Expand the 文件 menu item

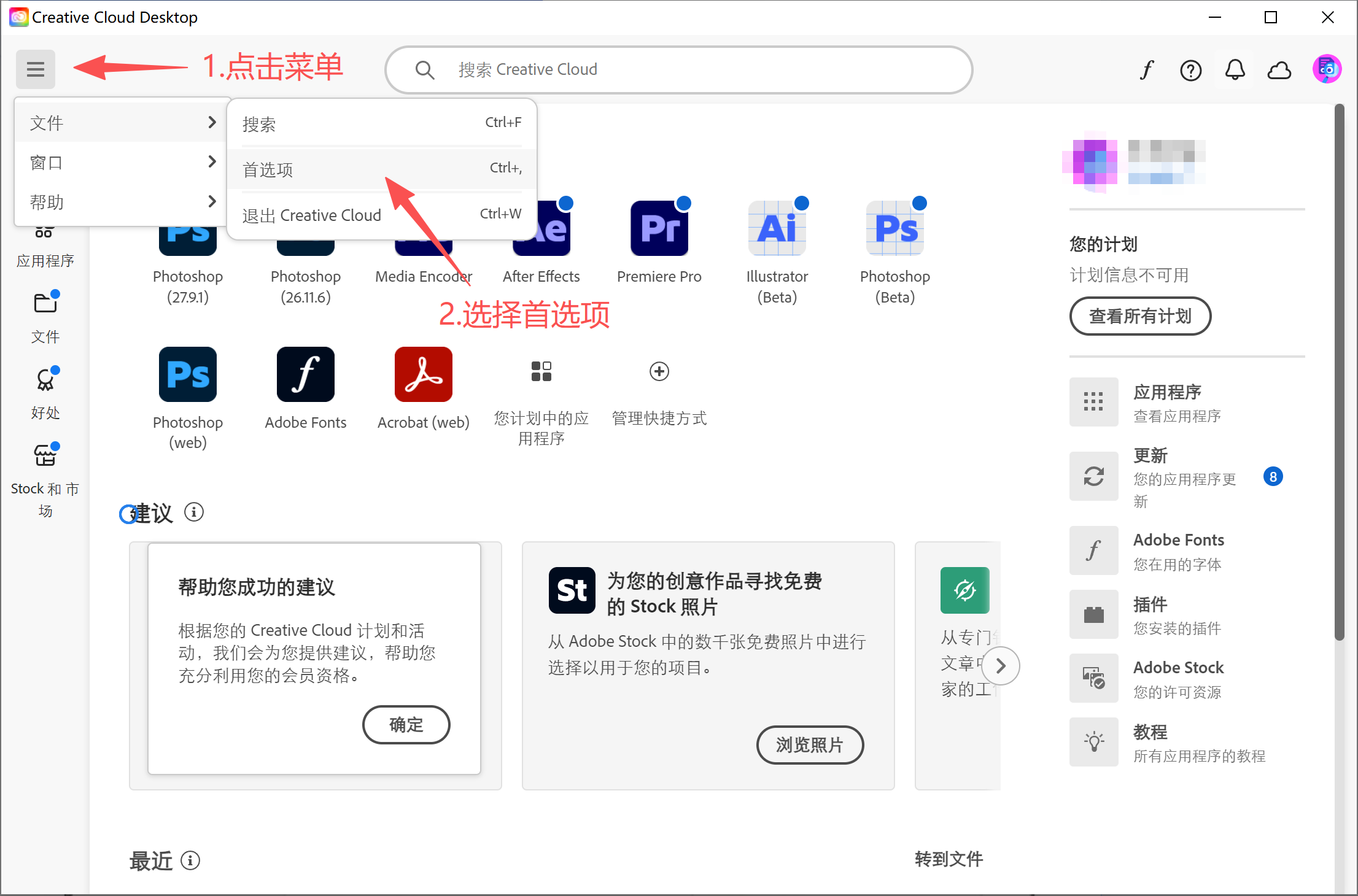[123, 123]
